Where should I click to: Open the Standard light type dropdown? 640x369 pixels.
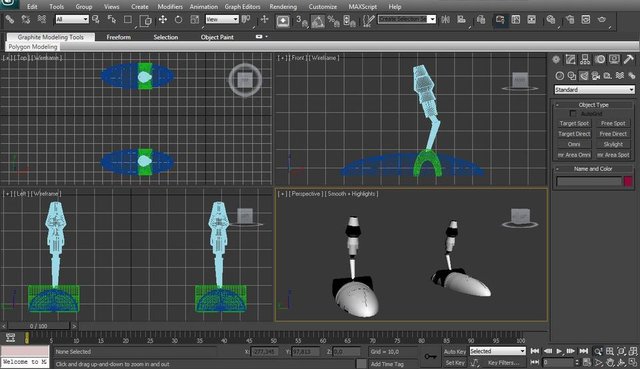[x=594, y=89]
